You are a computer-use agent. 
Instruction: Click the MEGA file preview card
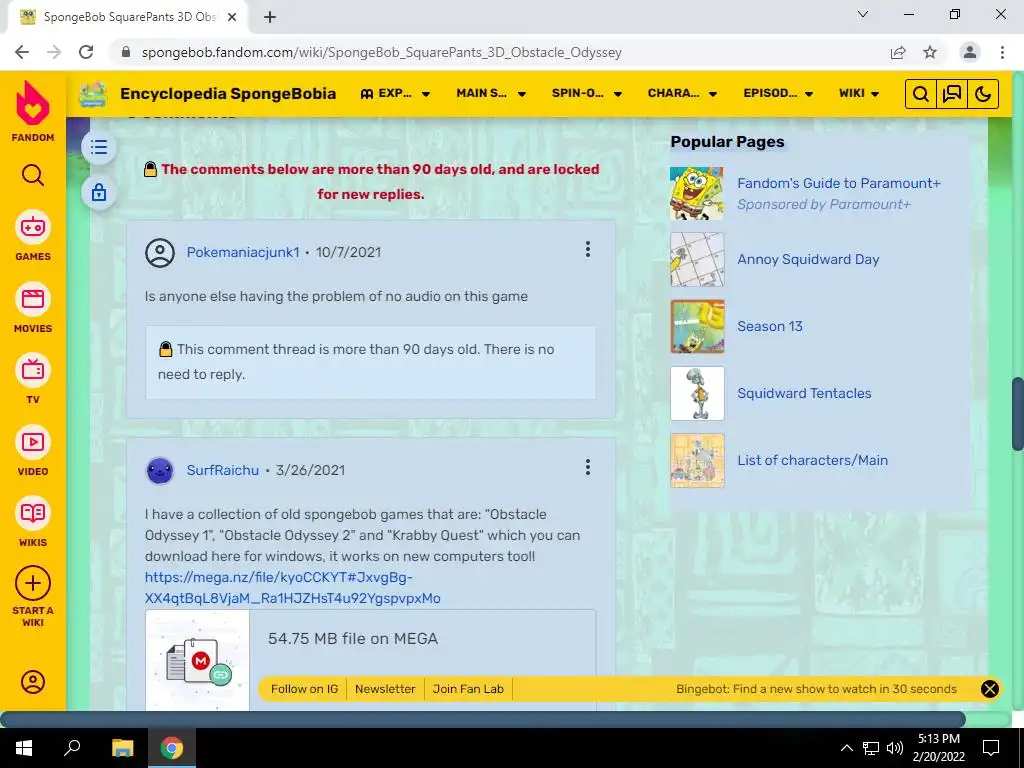pyautogui.click(x=370, y=660)
